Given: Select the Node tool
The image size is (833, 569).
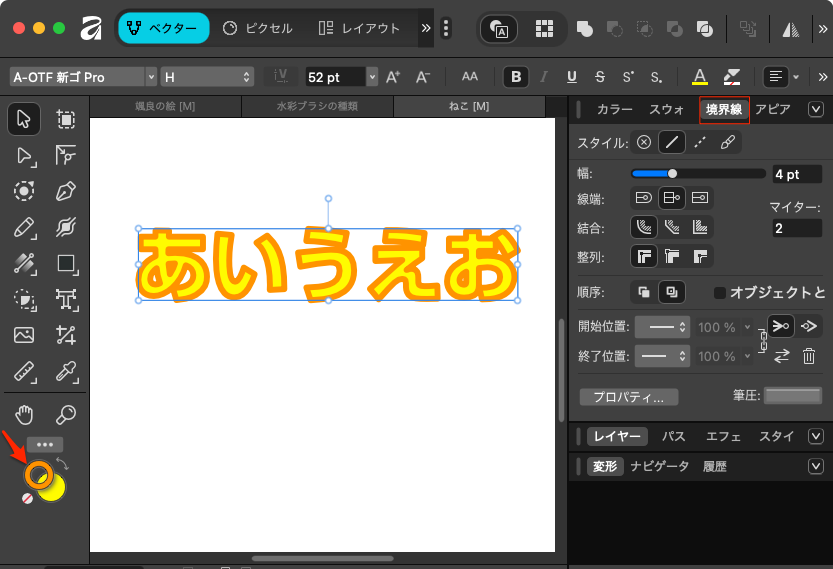Looking at the screenshot, I should (x=24, y=155).
